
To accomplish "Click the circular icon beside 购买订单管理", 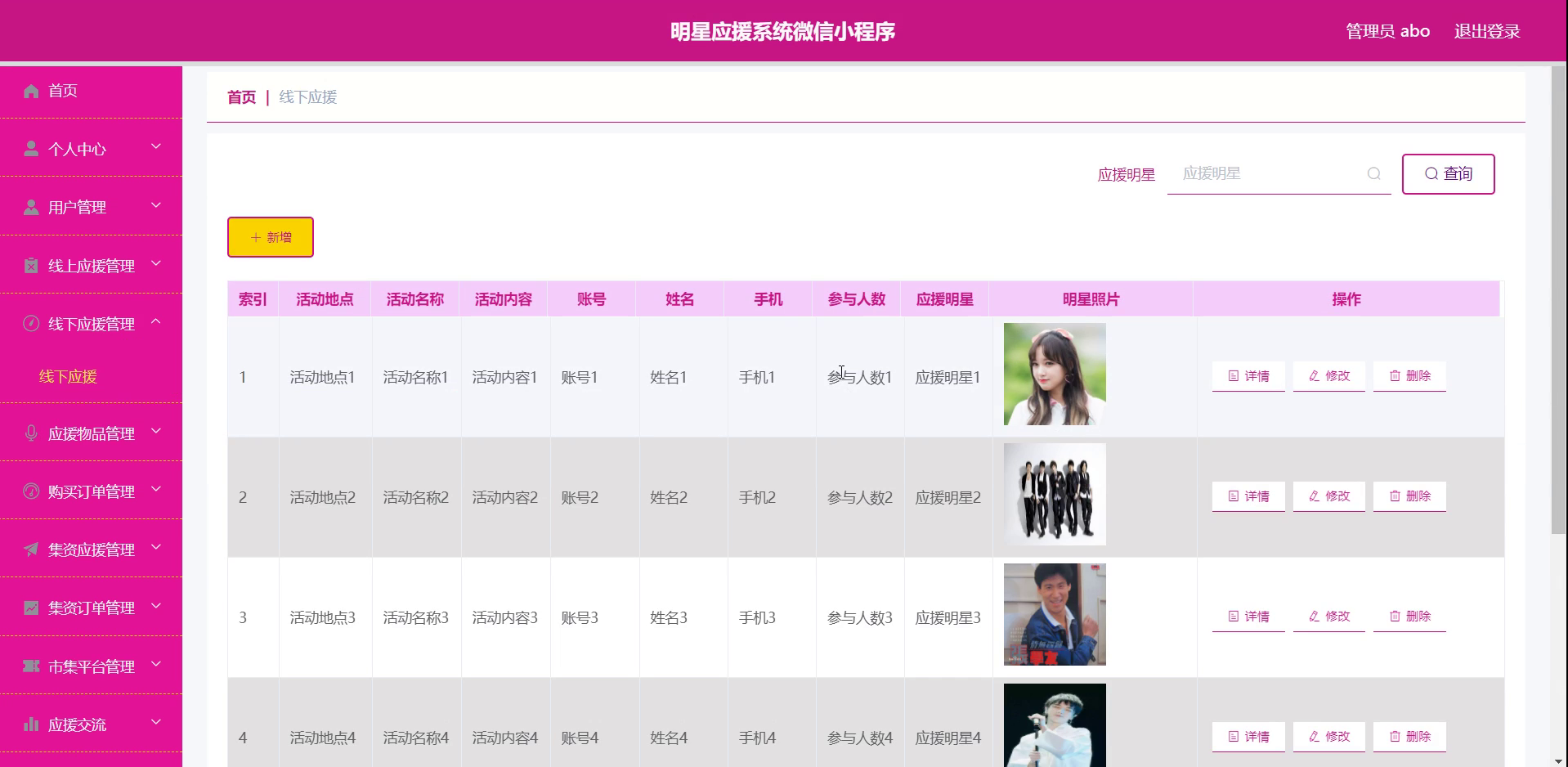I will [31, 491].
